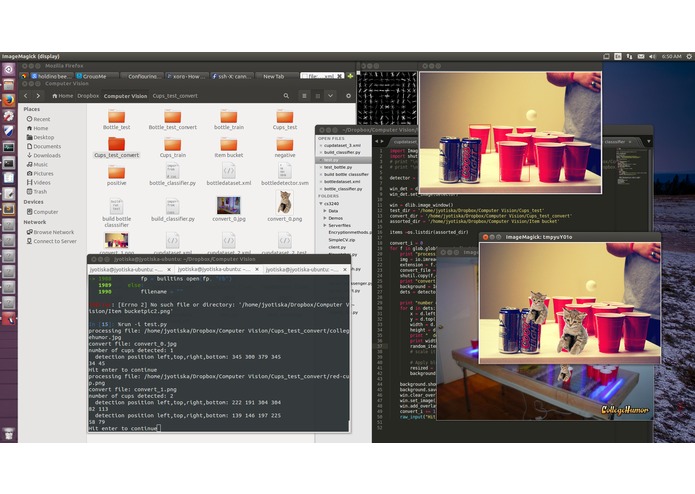Launch Firefox from the Unity launcher
Screen dimensions: 695x494
(8, 101)
